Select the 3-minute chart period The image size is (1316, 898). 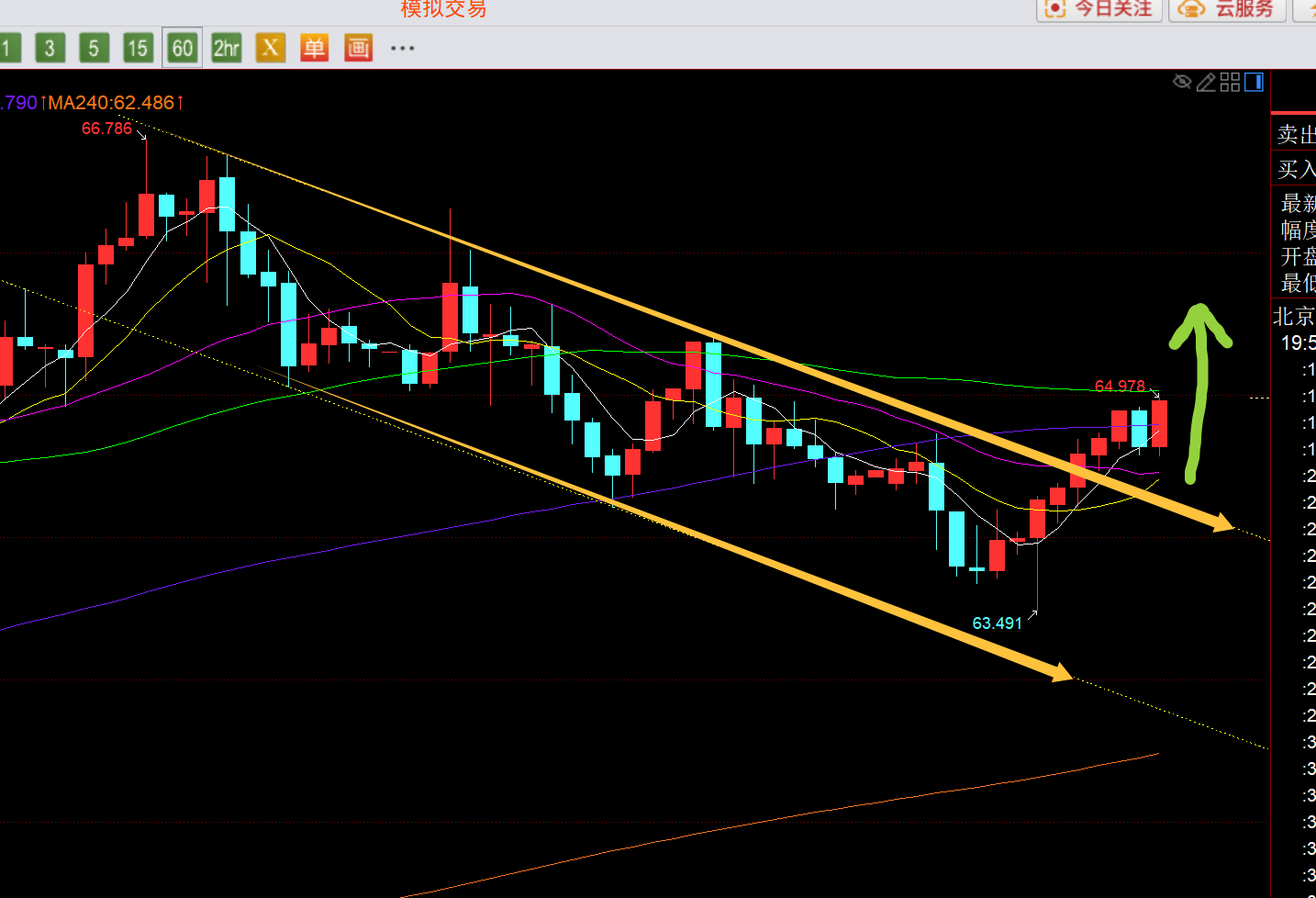pyautogui.click(x=50, y=48)
